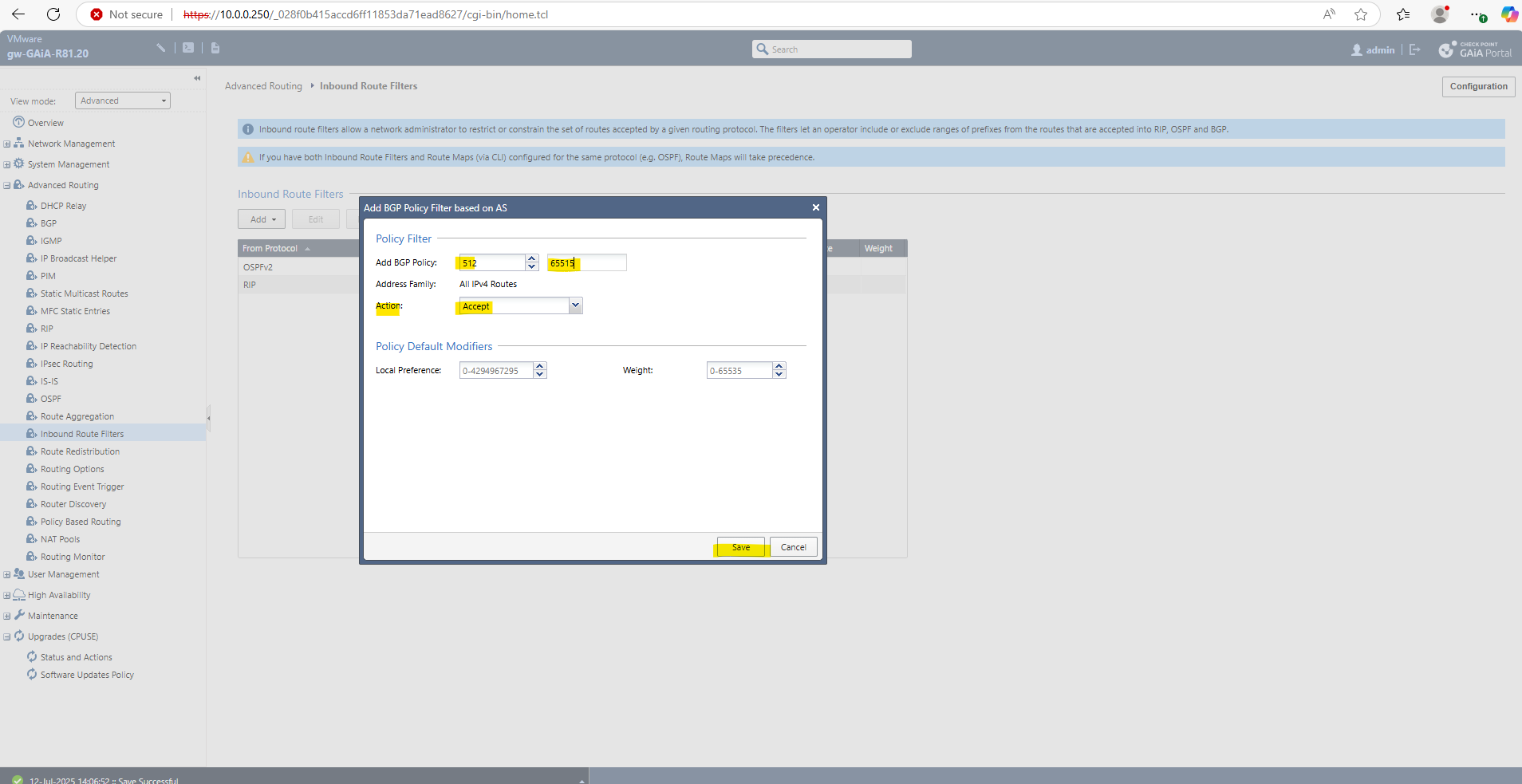Open Software Updates Policy page
This screenshot has height=784, width=1522.
87,675
